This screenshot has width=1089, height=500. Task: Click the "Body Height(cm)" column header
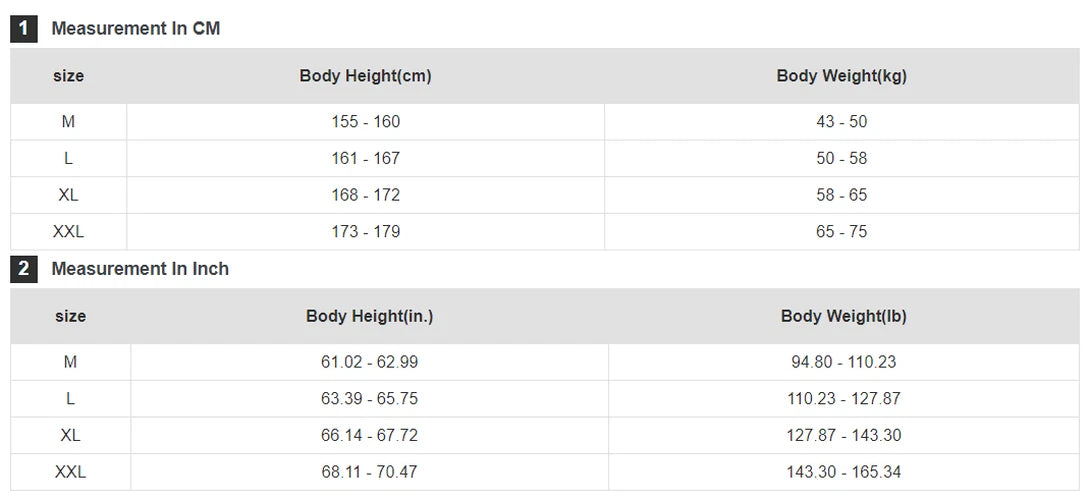click(365, 76)
